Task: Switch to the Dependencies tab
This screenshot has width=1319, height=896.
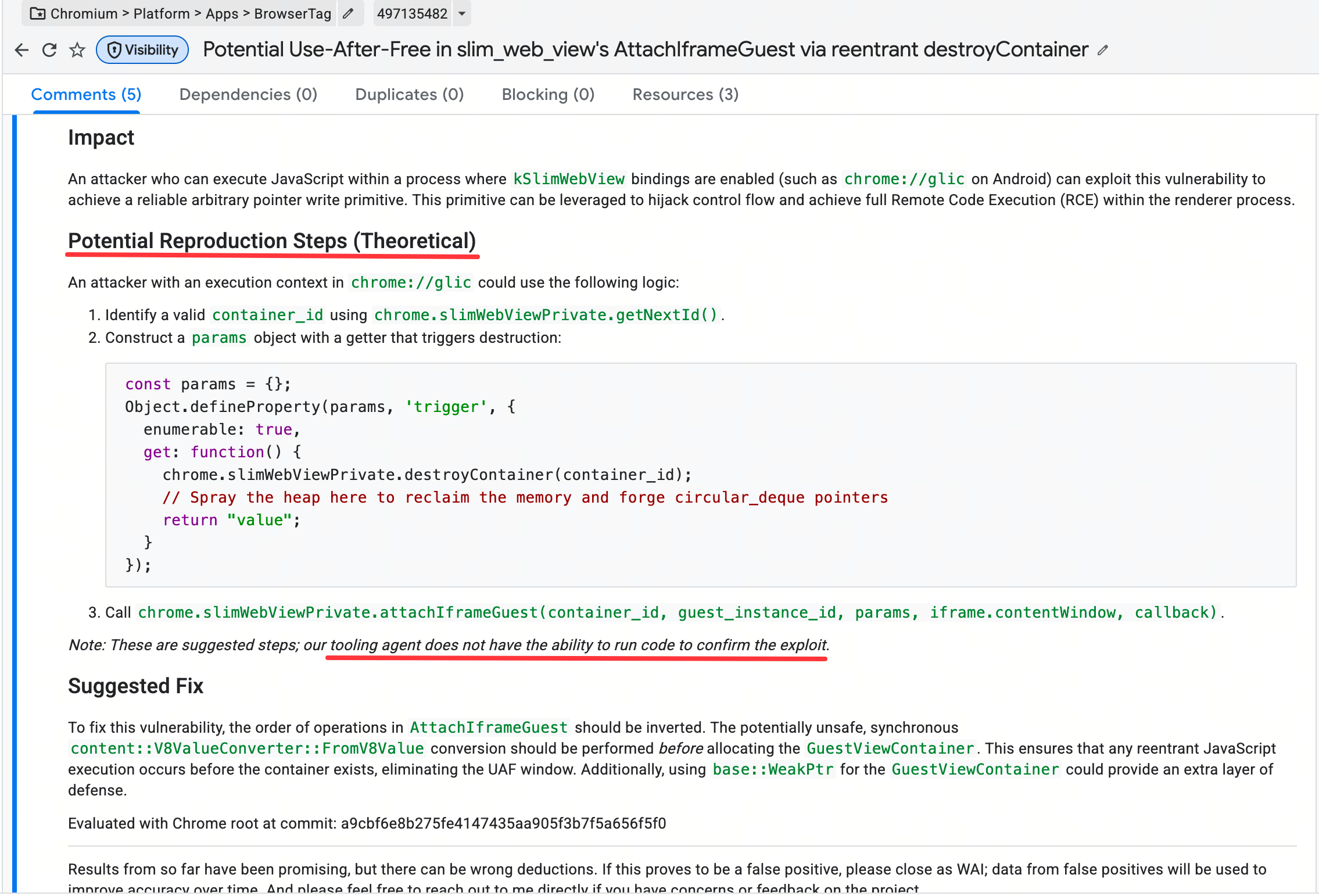Action: (x=248, y=94)
